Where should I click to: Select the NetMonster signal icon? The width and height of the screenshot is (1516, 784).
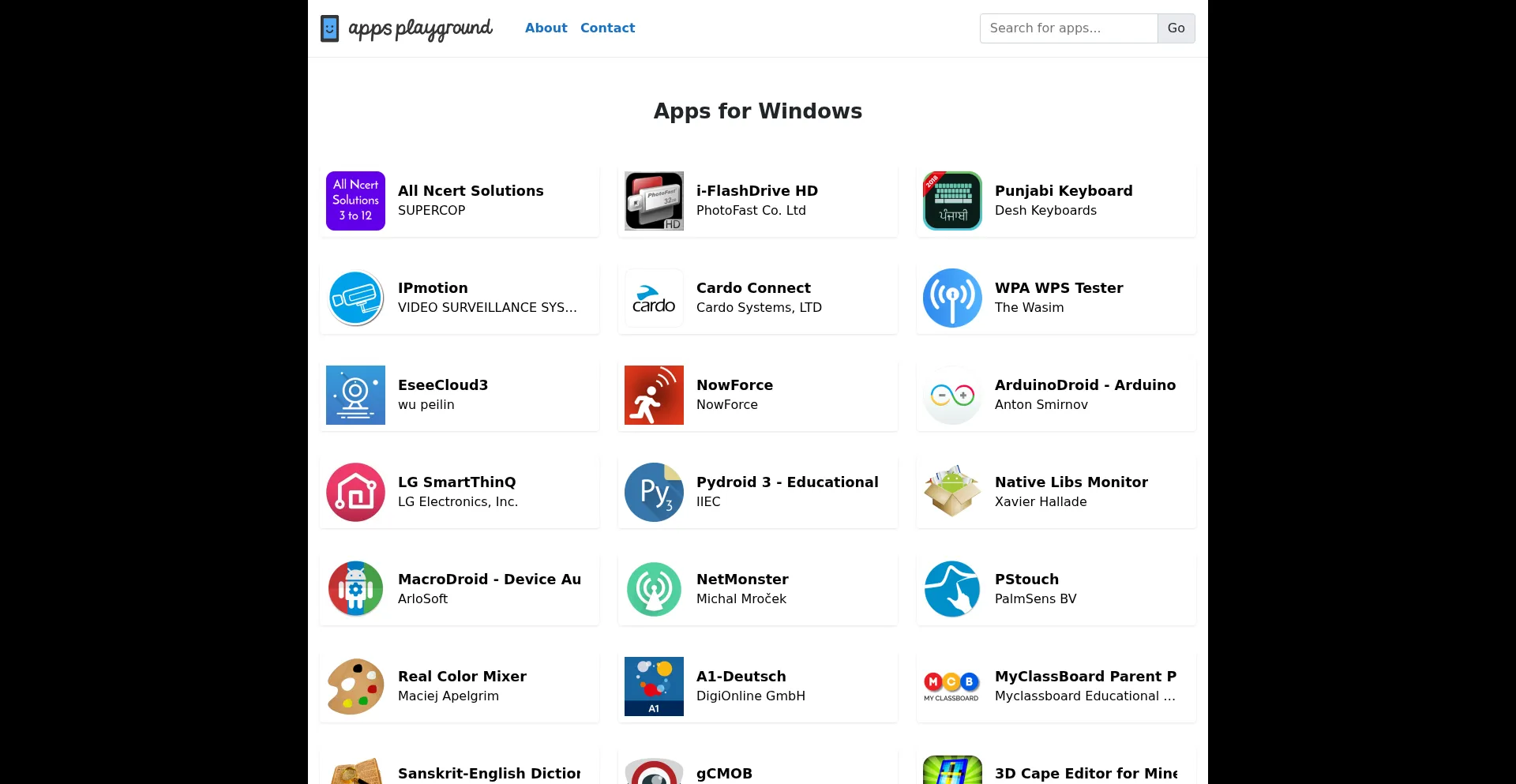(654, 589)
